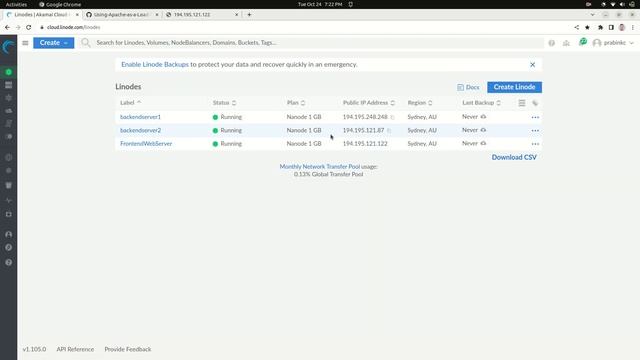The height and width of the screenshot is (360, 640).
Task: Open the action menu for FrontendWebServer
Action: pos(535,144)
